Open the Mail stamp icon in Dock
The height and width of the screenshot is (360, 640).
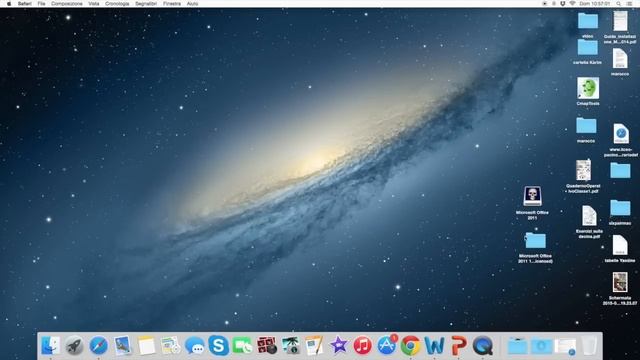(122, 346)
